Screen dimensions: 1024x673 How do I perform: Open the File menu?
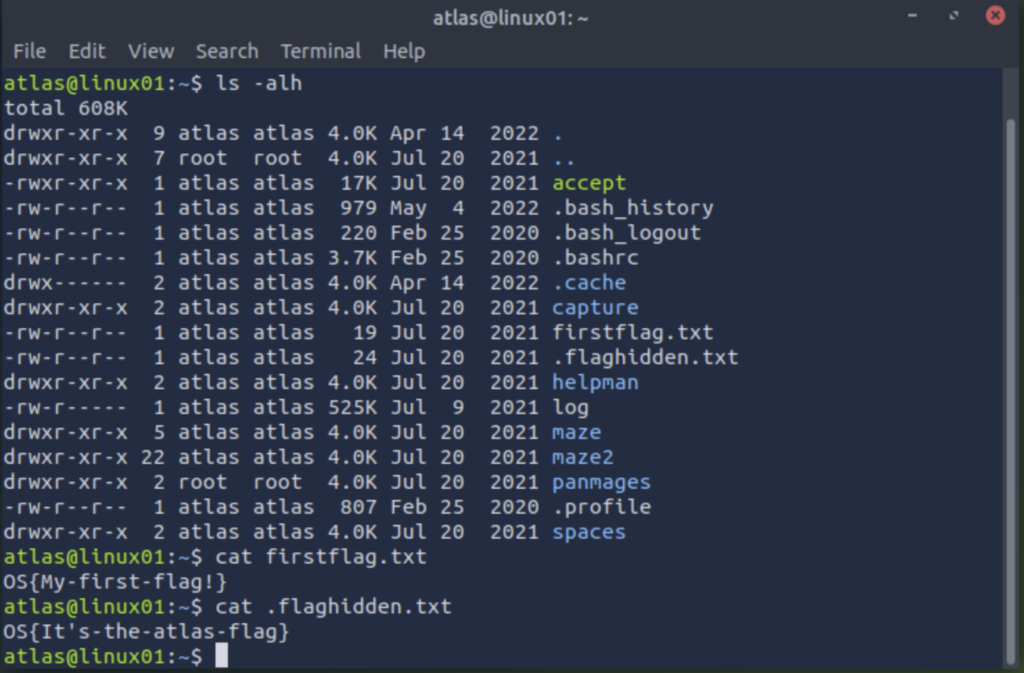coord(29,51)
